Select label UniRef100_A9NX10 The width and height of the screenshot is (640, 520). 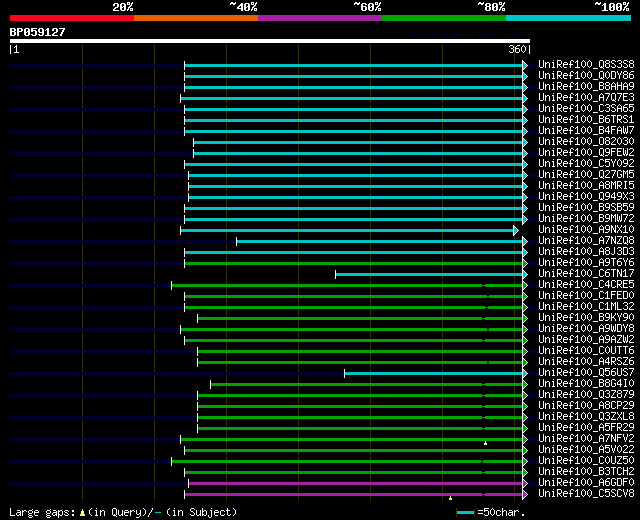pyautogui.click(x=586, y=229)
